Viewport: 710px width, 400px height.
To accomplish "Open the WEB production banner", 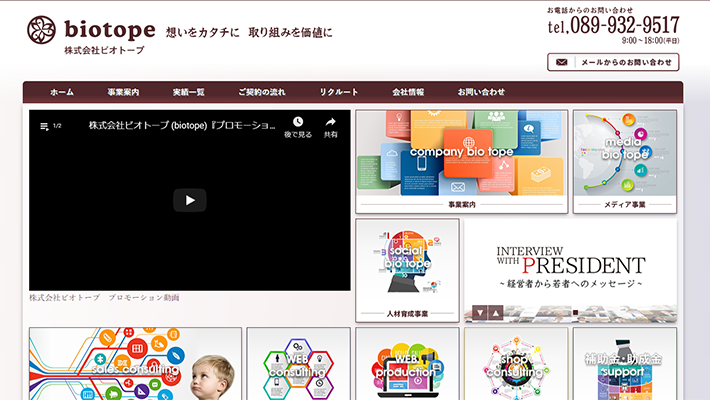I will 407,364.
